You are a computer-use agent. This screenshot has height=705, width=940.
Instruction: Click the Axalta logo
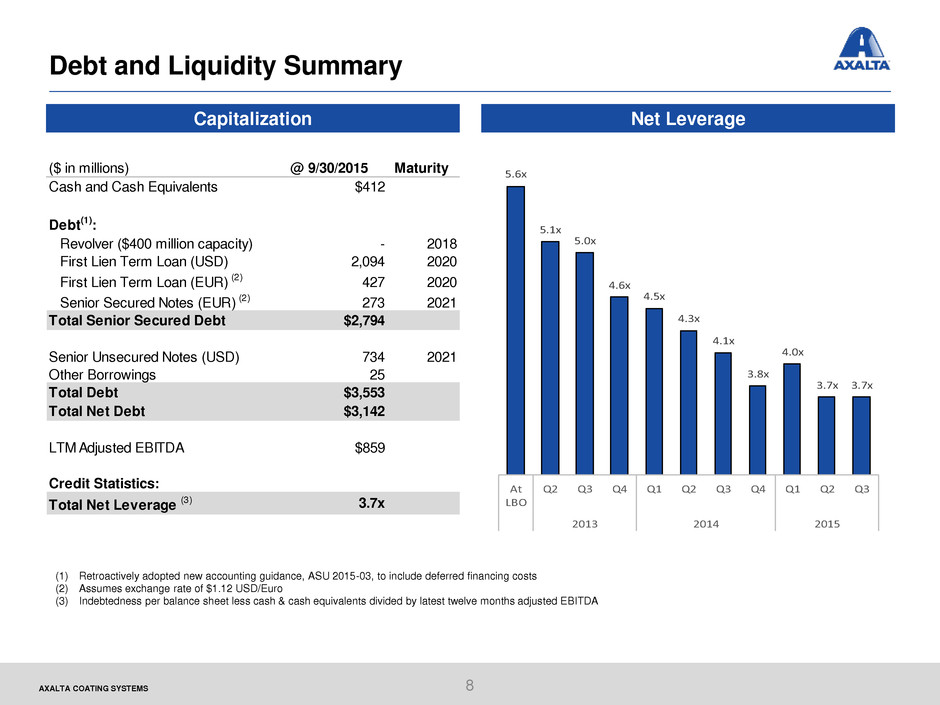[861, 49]
